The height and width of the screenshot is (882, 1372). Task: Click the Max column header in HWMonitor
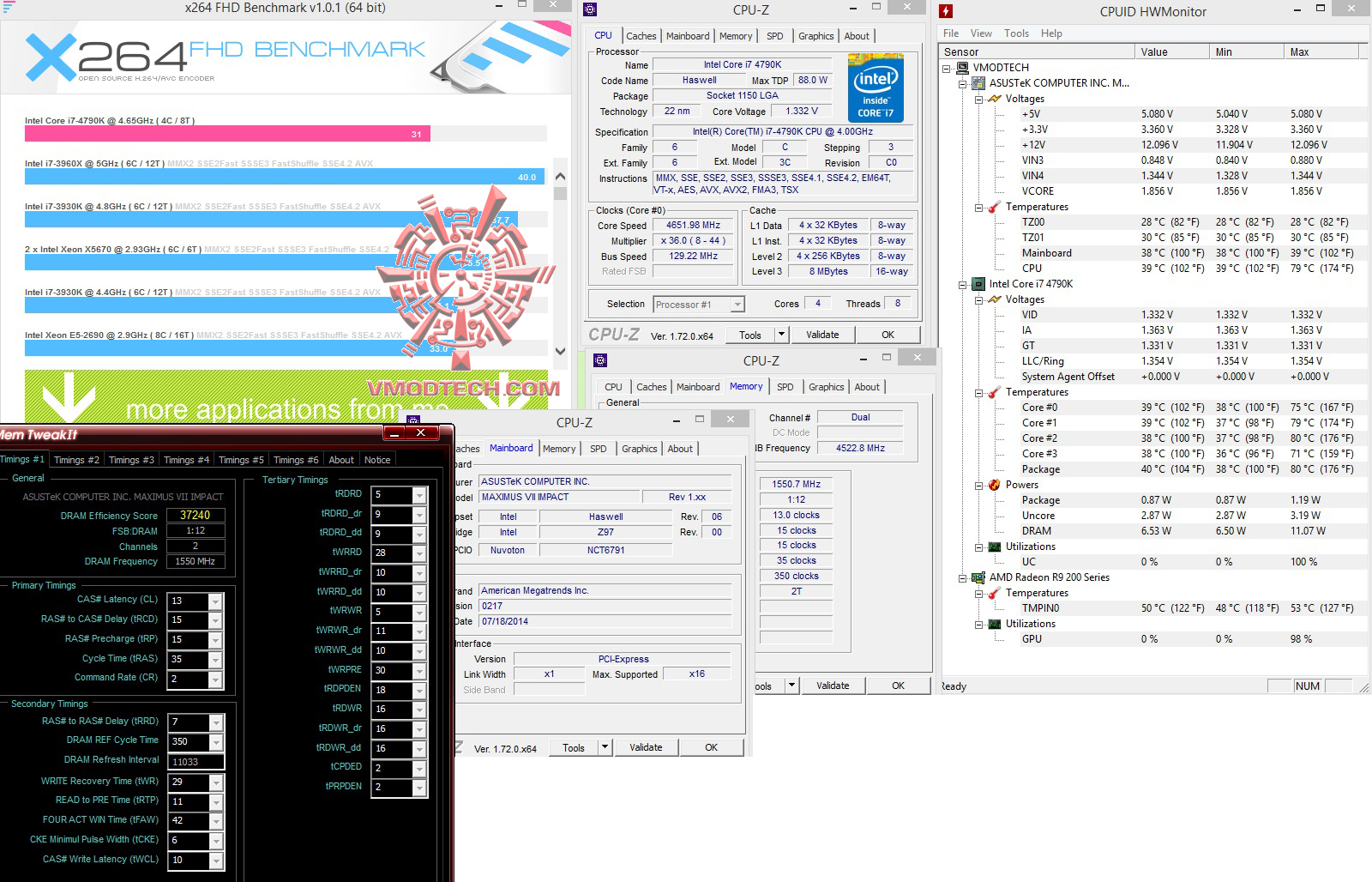(1321, 51)
